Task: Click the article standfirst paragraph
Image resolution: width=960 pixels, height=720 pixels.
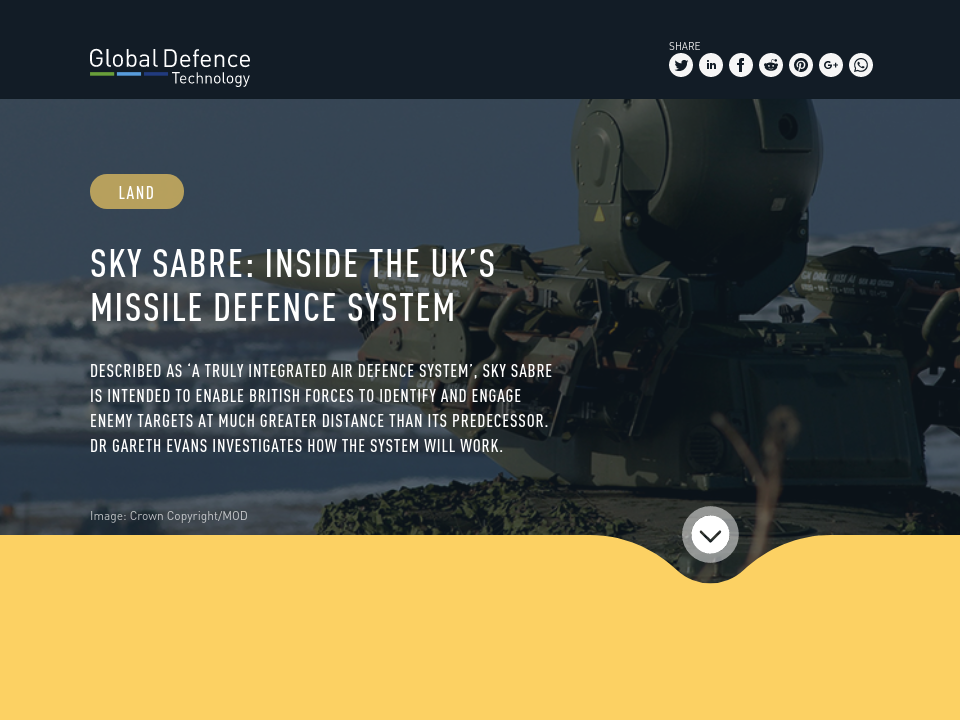Action: 321,408
